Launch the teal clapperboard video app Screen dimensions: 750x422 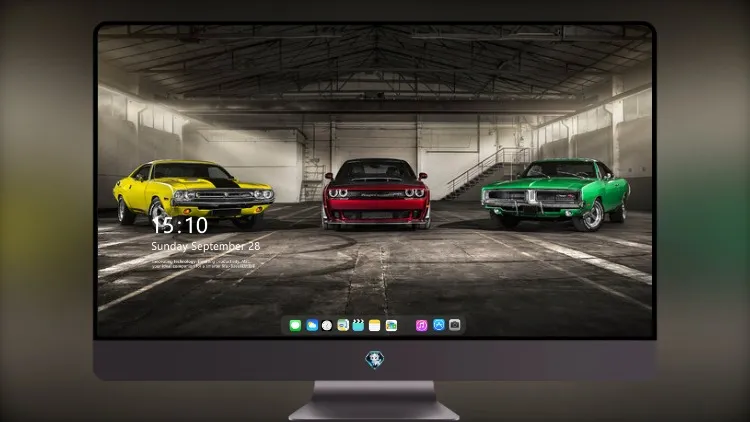pyautogui.click(x=358, y=325)
